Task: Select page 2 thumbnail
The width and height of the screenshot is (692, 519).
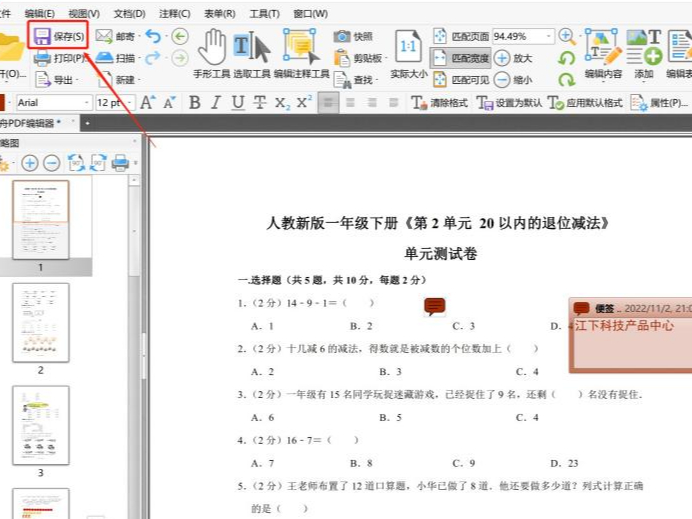Action: click(x=41, y=323)
